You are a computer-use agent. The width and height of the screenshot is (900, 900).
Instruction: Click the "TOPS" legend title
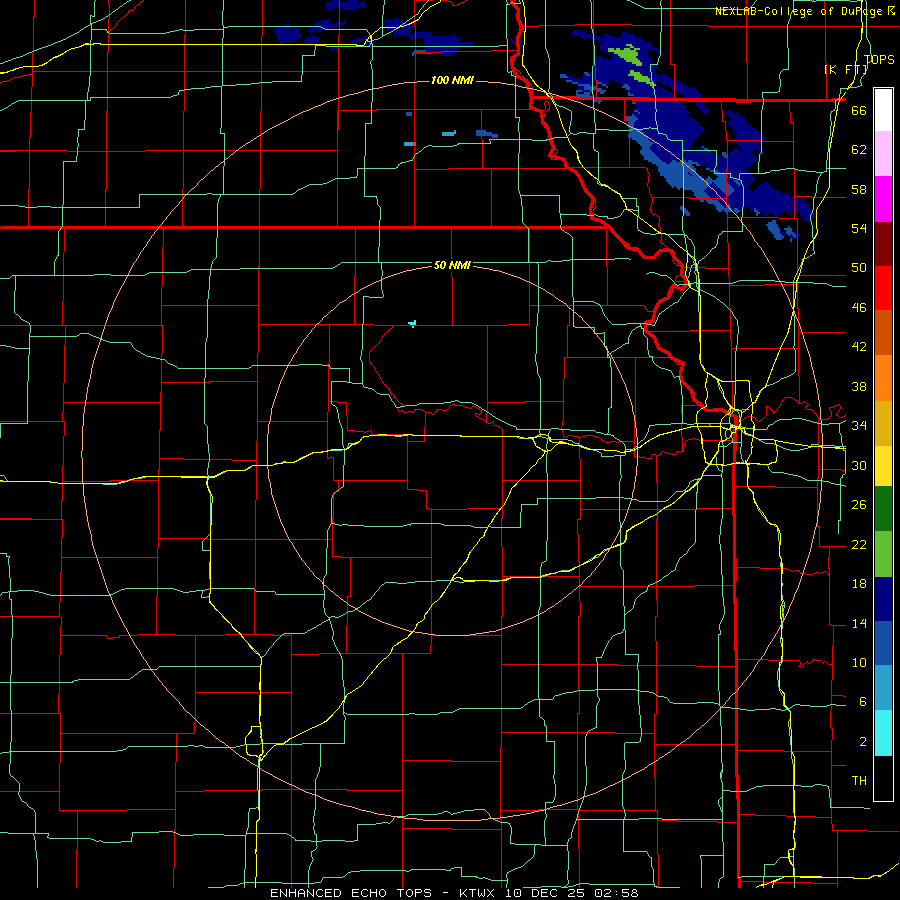point(879,59)
